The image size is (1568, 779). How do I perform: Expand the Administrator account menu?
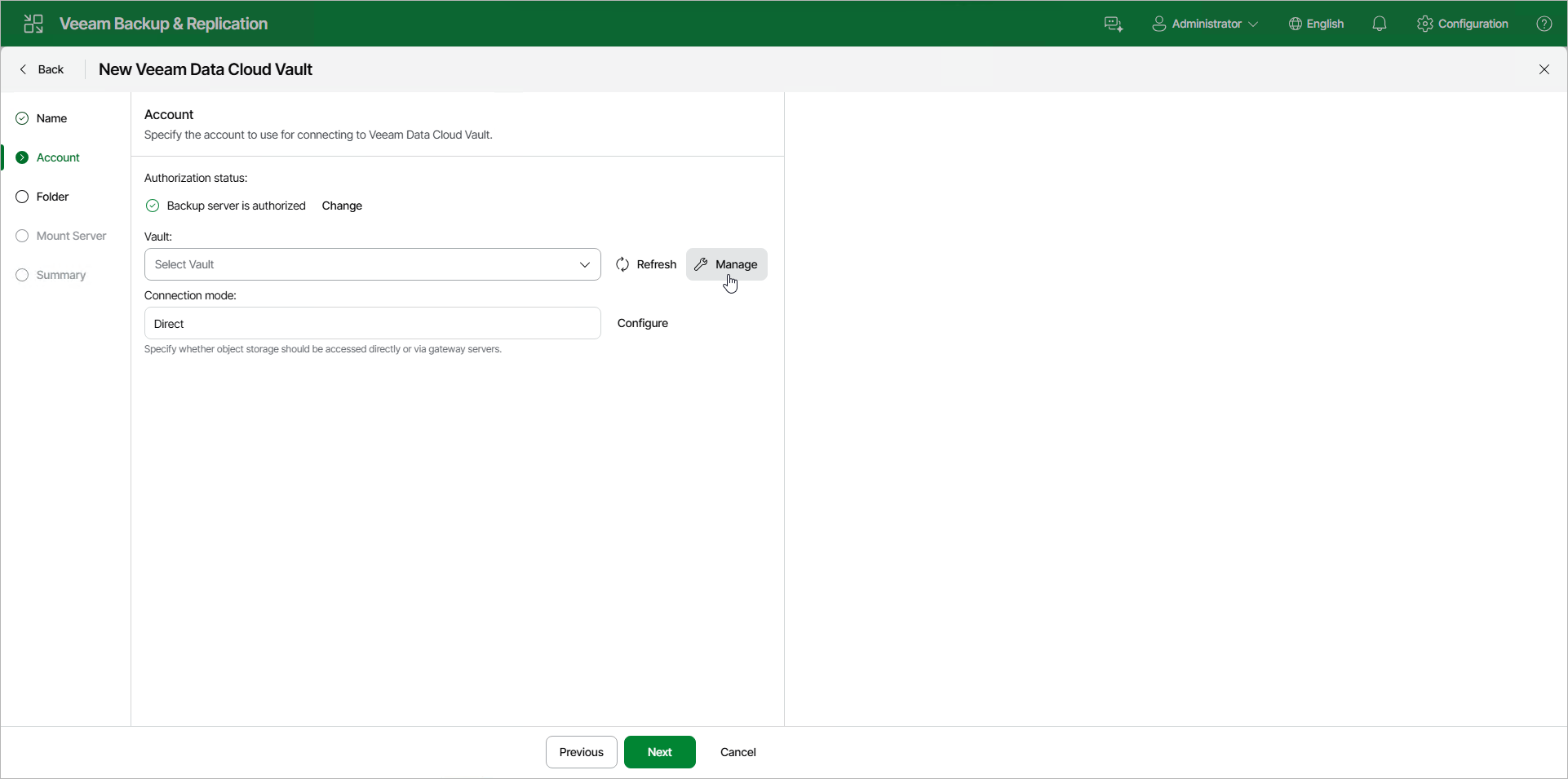coord(1205,24)
